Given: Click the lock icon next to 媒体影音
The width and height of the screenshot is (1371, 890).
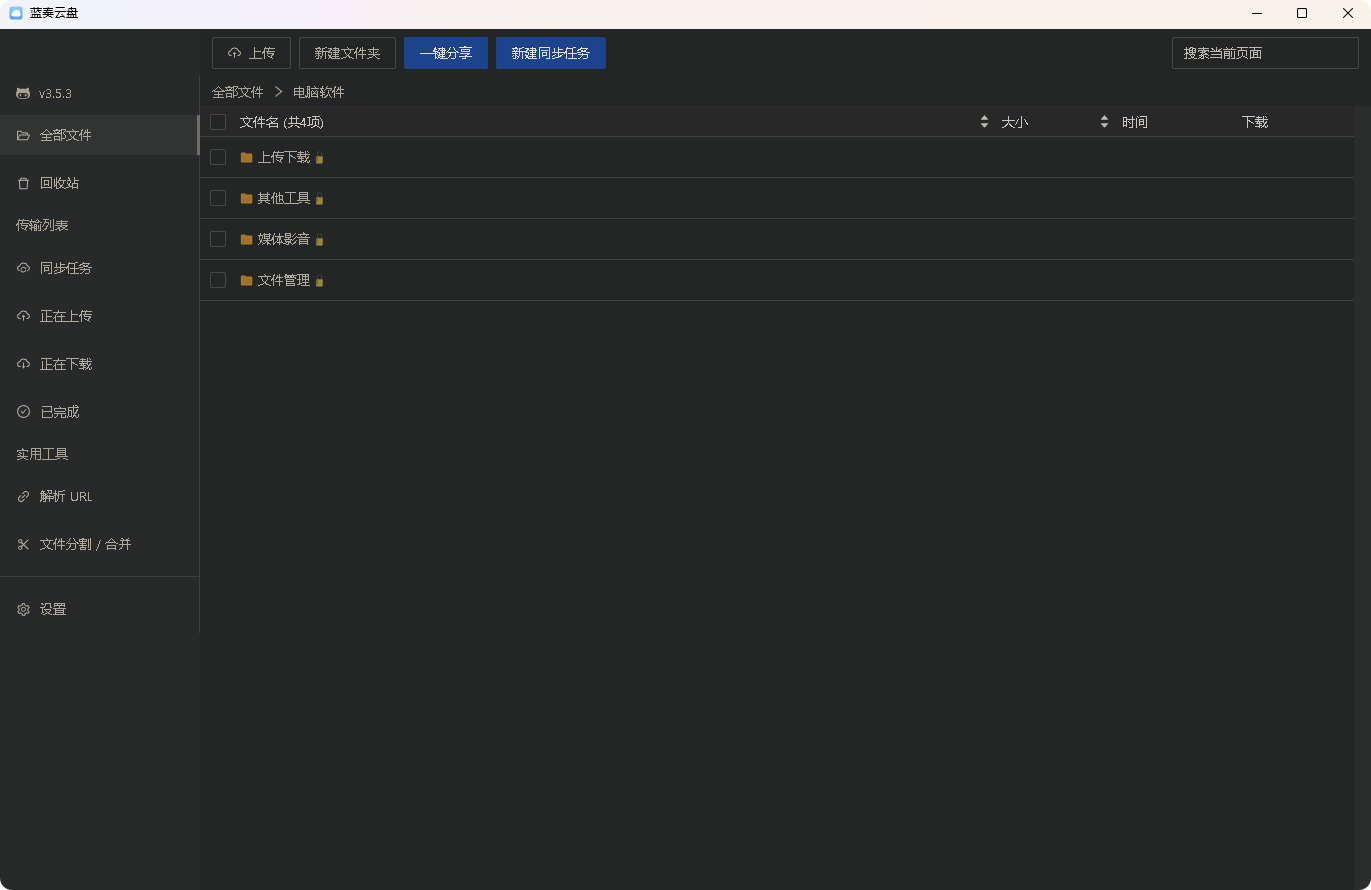Looking at the screenshot, I should click(x=319, y=240).
